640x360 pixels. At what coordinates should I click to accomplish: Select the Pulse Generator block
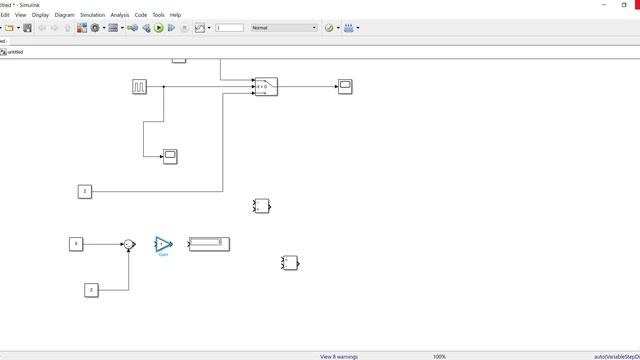[x=140, y=87]
